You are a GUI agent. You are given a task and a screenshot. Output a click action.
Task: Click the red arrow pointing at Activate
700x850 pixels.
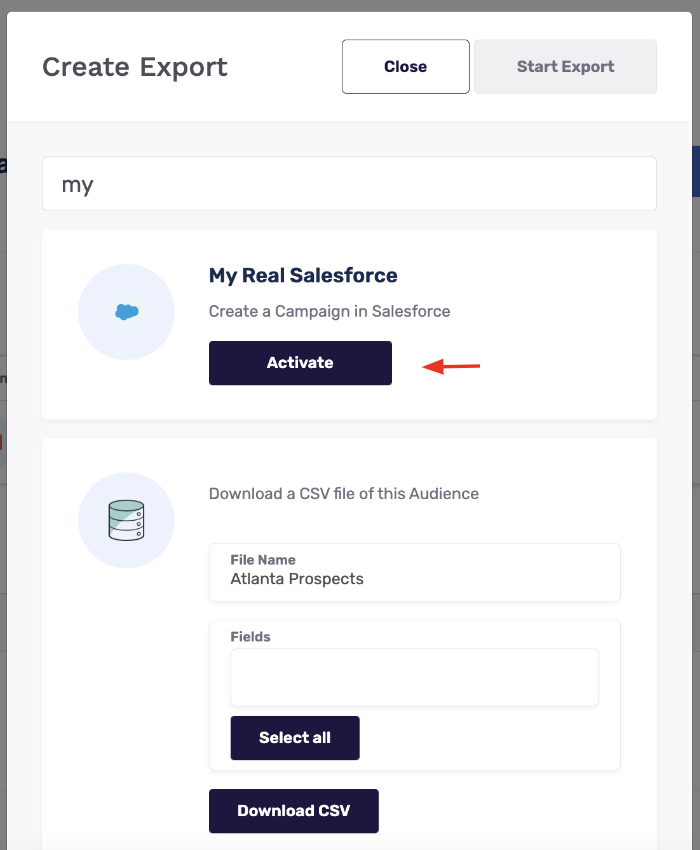451,367
